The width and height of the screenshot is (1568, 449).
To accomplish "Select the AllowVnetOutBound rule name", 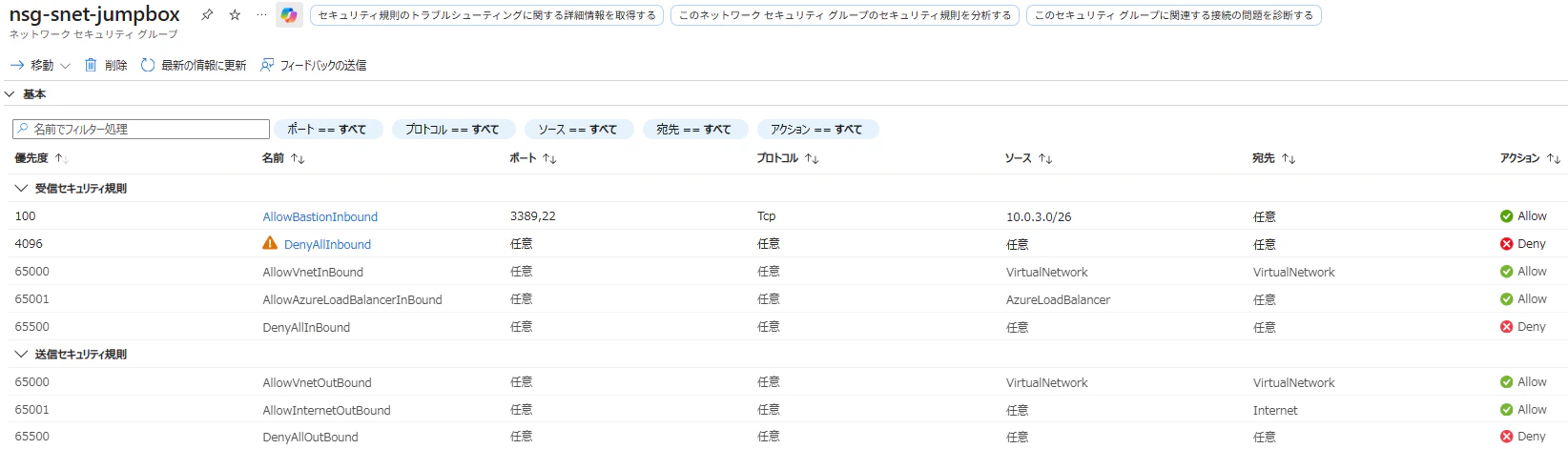I will (318, 383).
